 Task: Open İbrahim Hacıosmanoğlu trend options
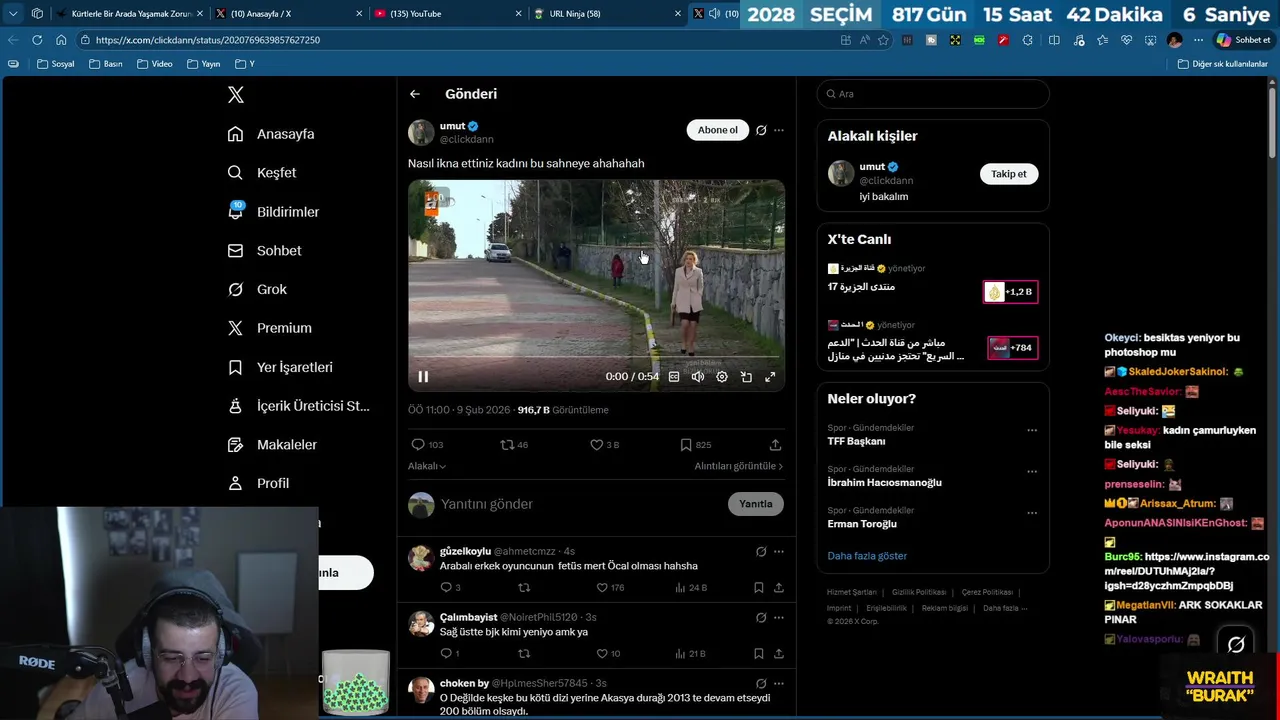coord(1032,471)
